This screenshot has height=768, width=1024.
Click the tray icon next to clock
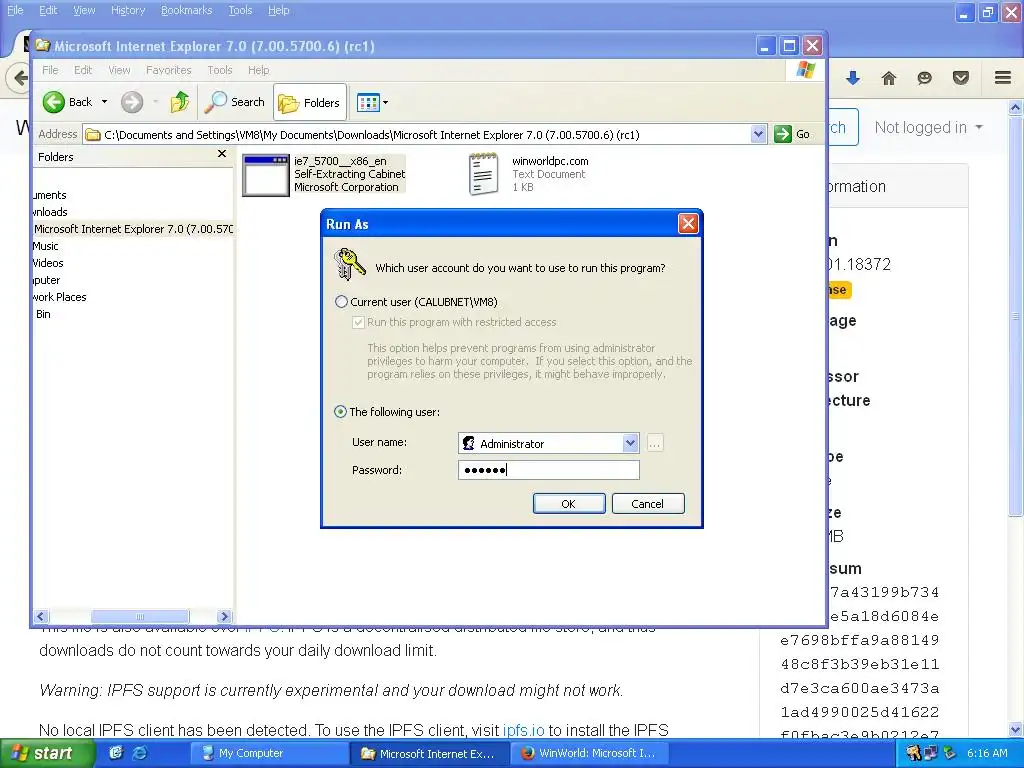pyautogui.click(x=950, y=754)
